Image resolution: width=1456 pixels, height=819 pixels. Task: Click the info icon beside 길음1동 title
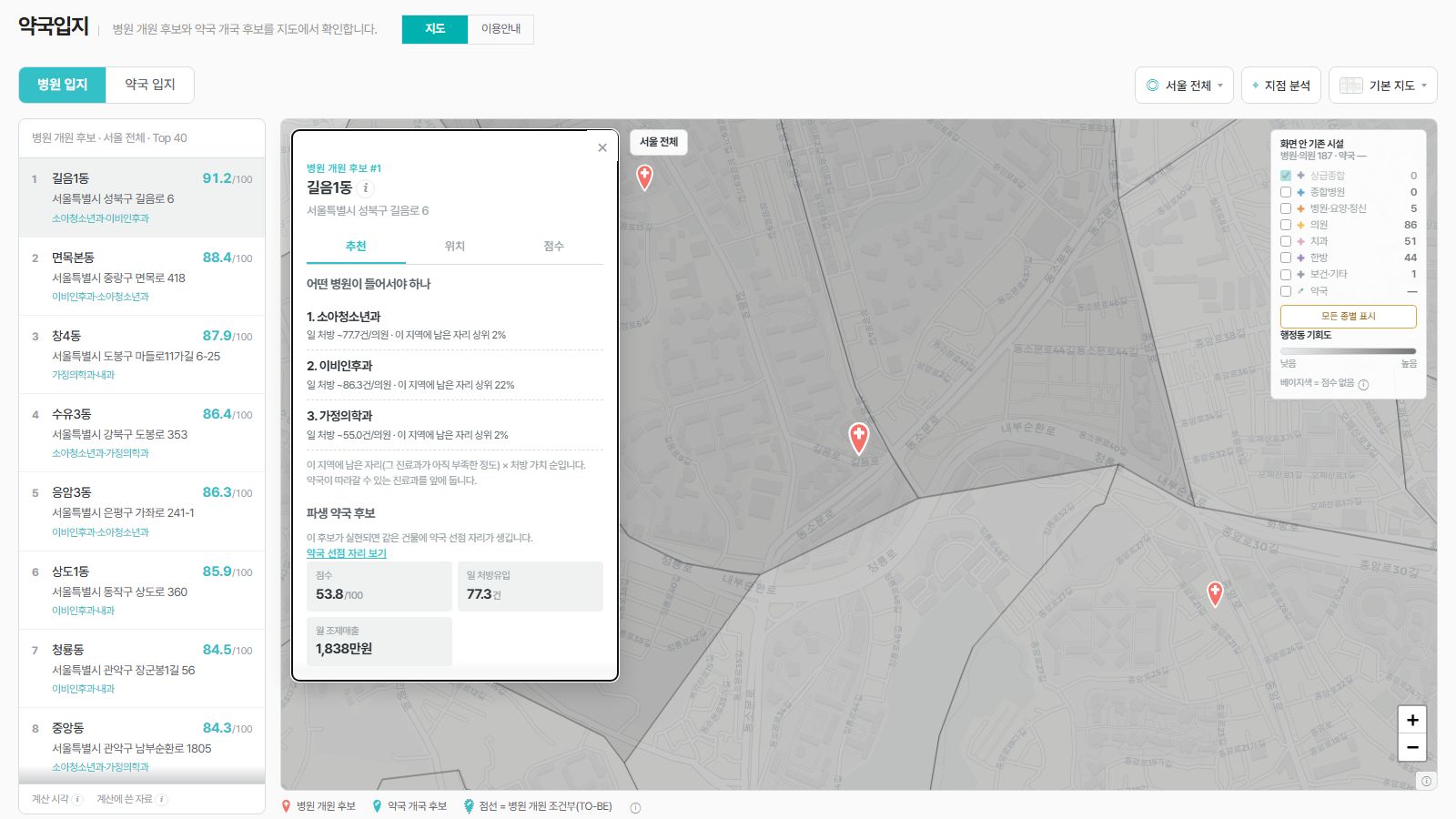point(366,188)
